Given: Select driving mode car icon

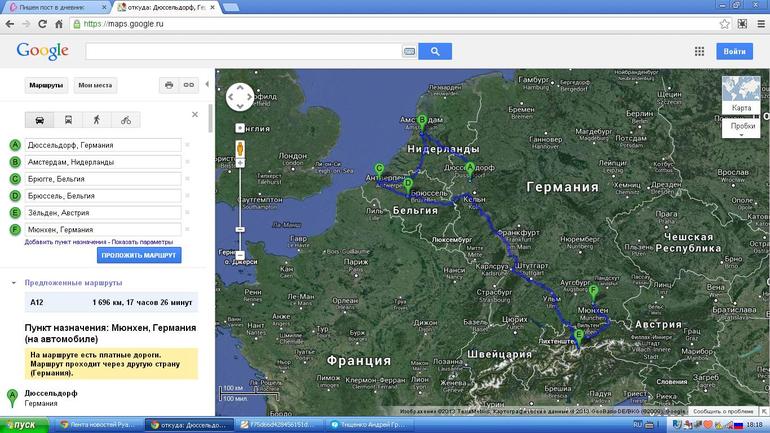Looking at the screenshot, I should (x=39, y=120).
